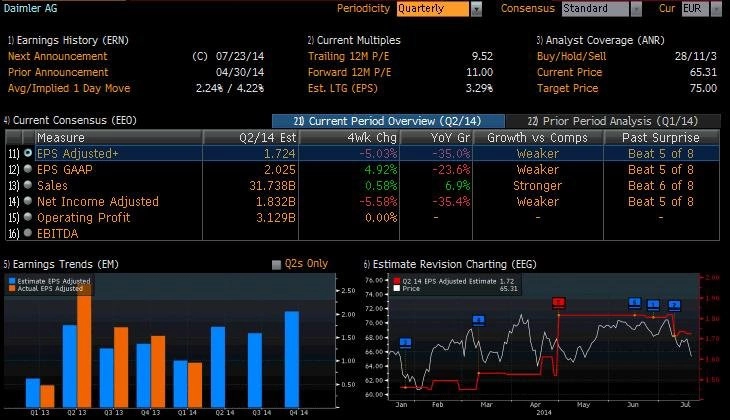
Task: Click the Sales Beat 6 of 8 cell
Action: pos(661,185)
